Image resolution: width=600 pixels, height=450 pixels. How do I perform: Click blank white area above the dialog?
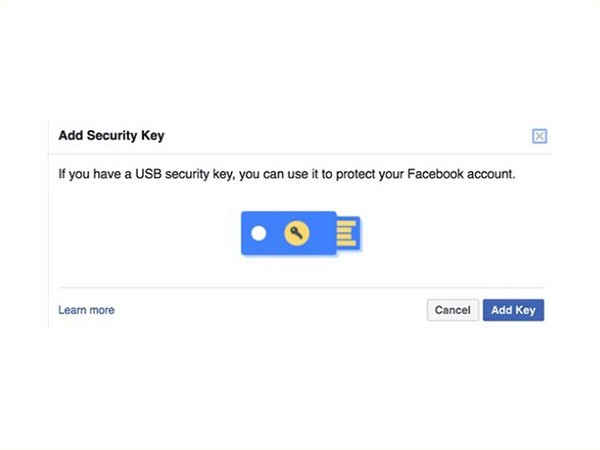point(300,60)
